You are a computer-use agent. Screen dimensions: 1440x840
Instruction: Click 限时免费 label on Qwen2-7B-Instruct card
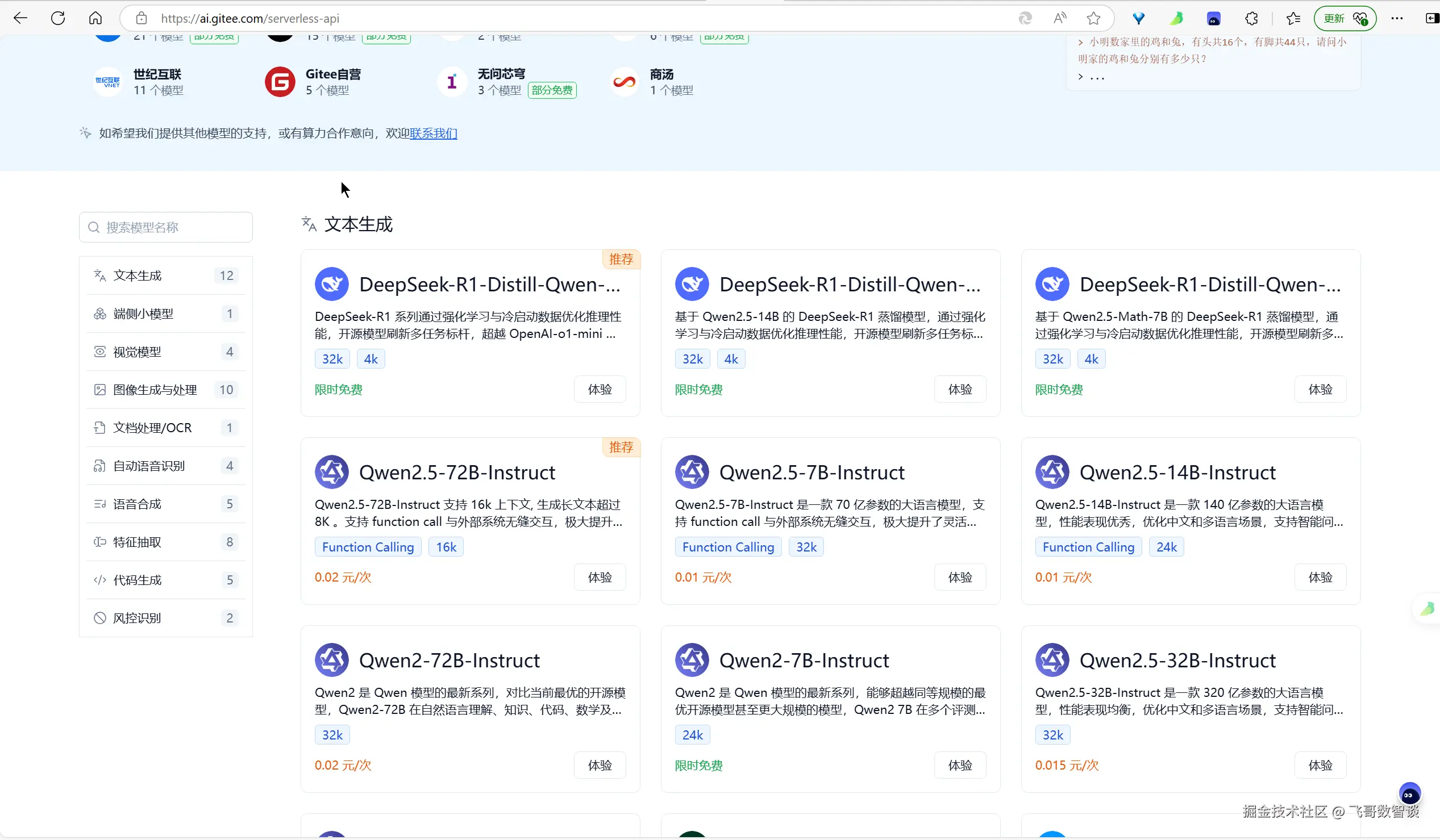pyautogui.click(x=699, y=765)
